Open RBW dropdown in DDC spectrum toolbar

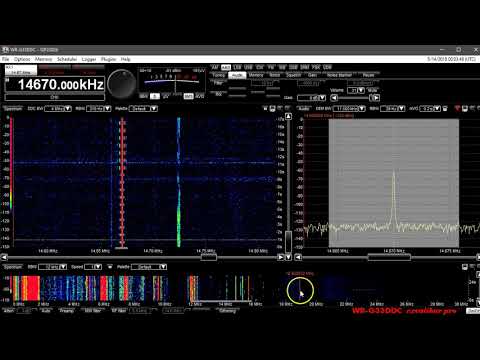click(99, 109)
